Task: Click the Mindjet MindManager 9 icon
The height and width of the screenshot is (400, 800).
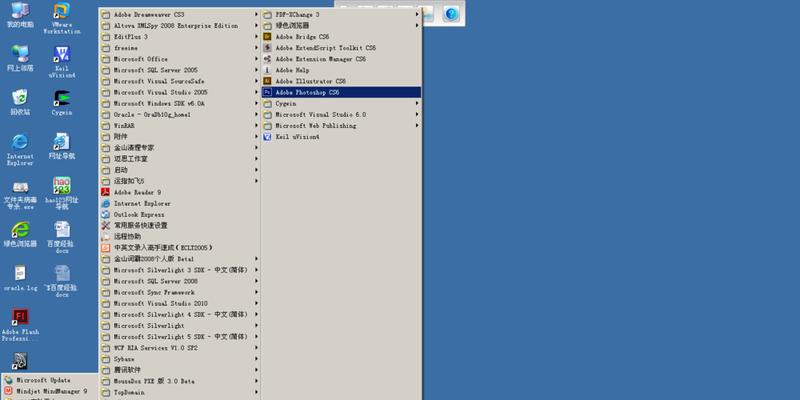Action: tap(8, 391)
